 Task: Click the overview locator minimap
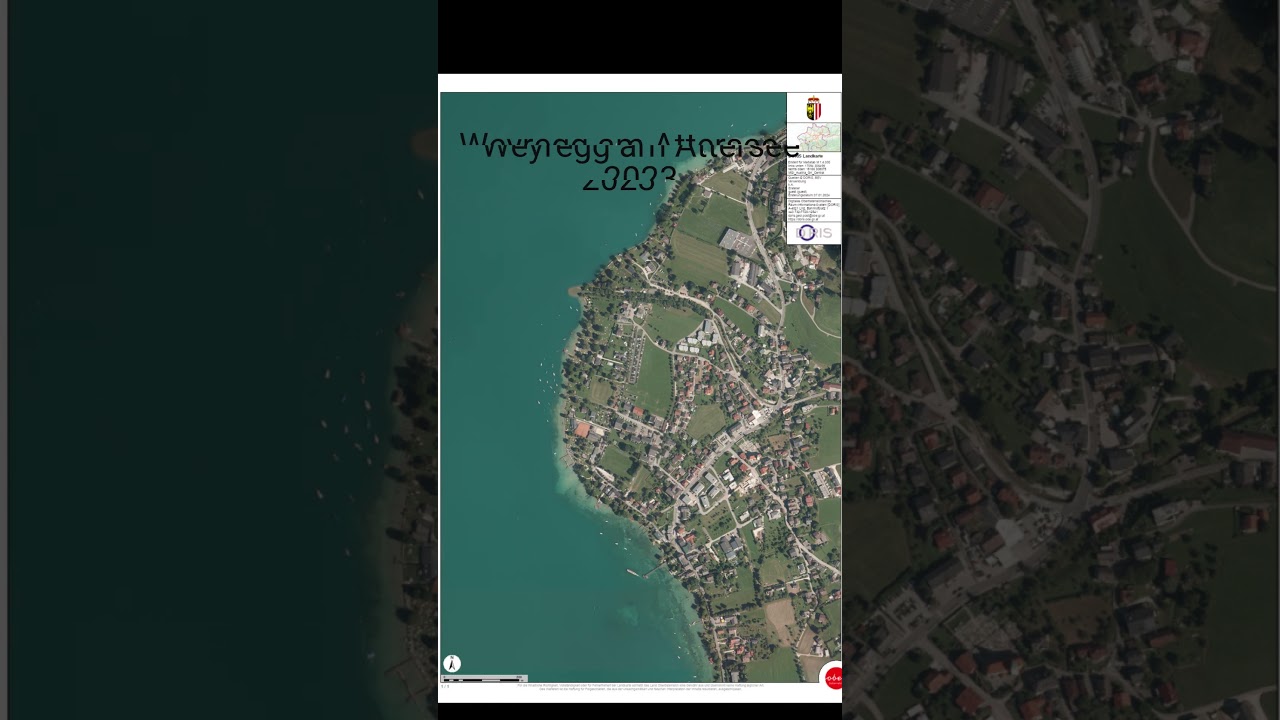(x=813, y=137)
